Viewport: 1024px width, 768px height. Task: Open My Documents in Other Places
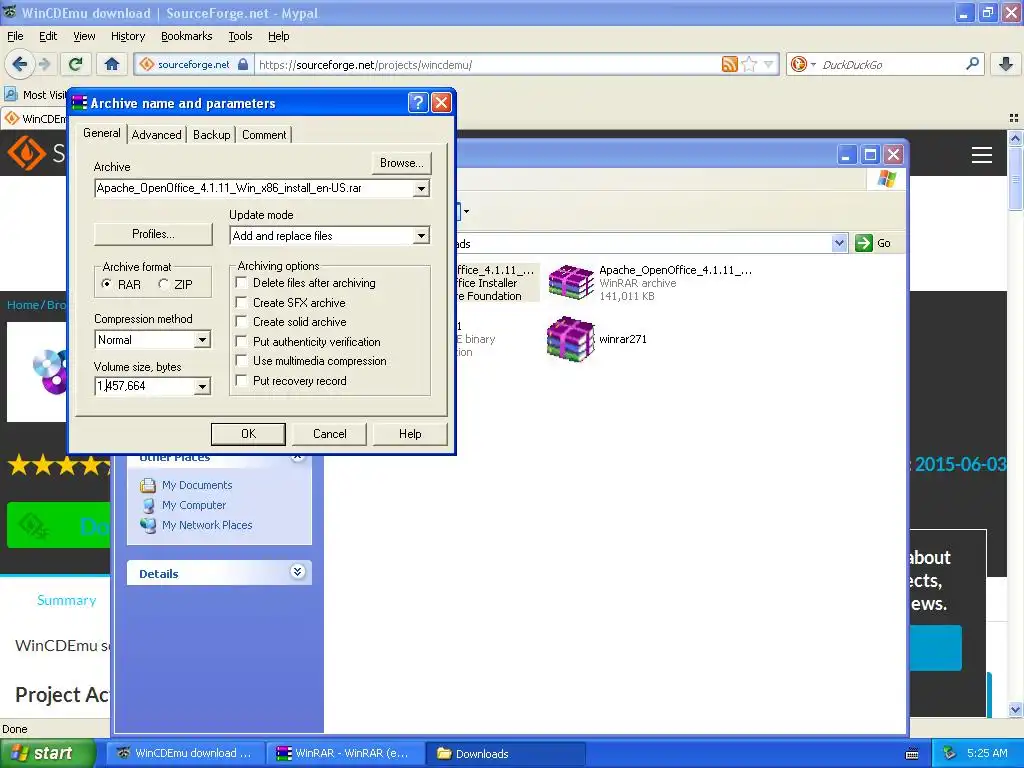point(197,485)
